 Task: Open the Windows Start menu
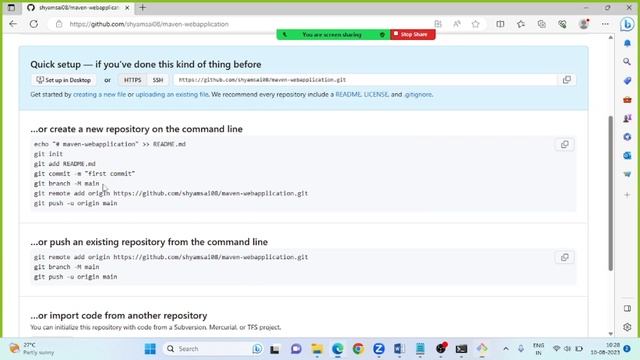[150, 349]
